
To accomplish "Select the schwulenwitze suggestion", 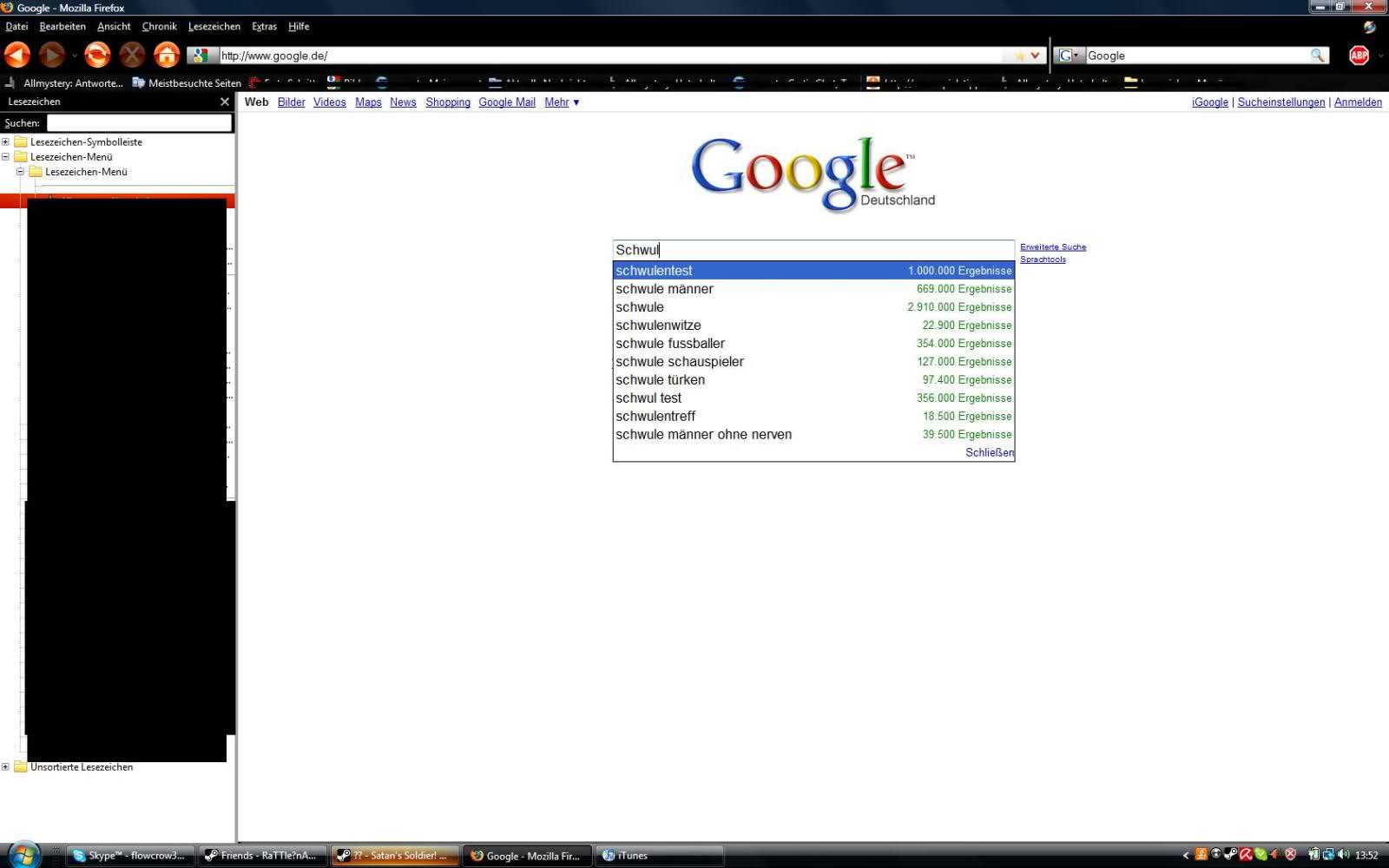I will click(x=813, y=325).
